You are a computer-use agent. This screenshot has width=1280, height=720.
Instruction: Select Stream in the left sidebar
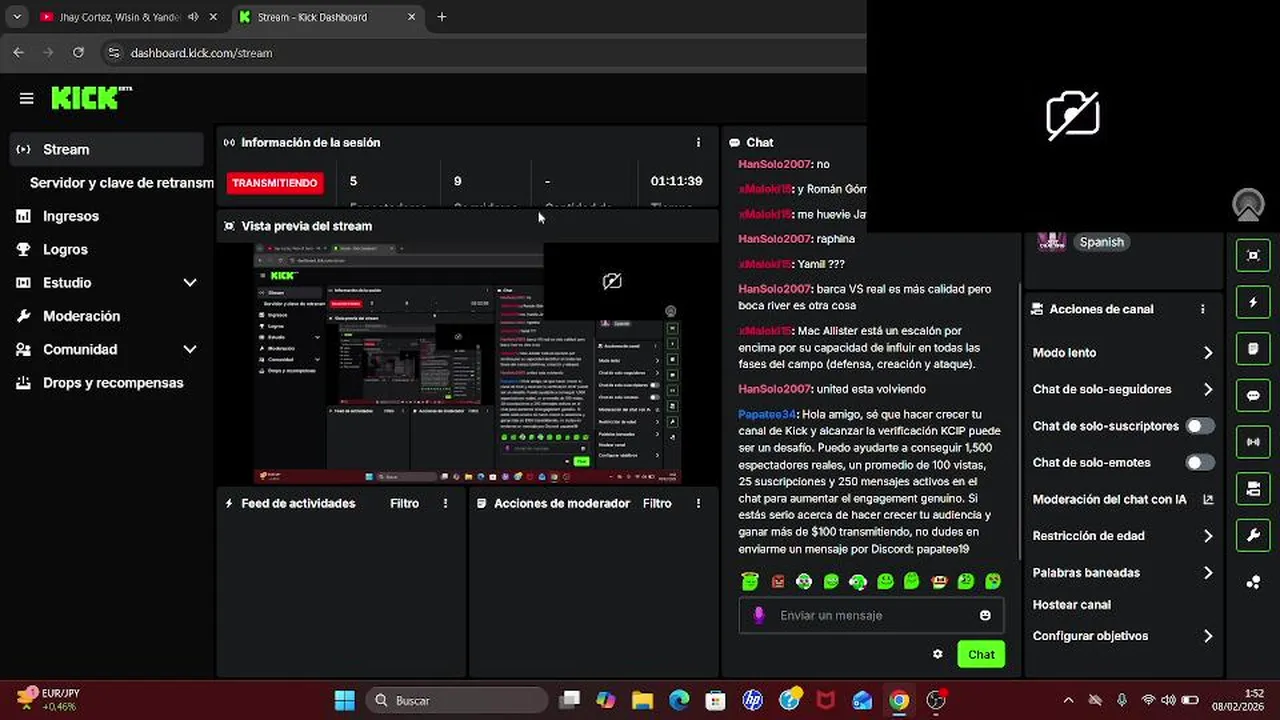(106, 149)
